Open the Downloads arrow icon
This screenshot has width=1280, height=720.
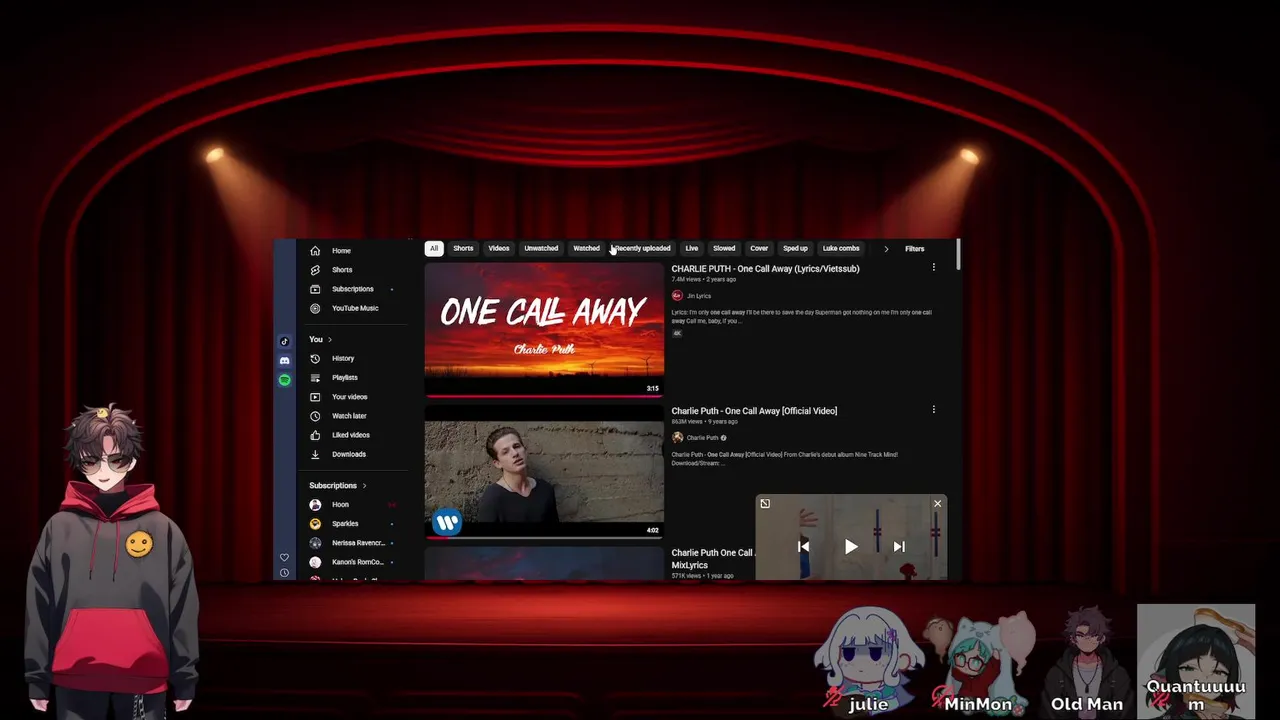[315, 454]
